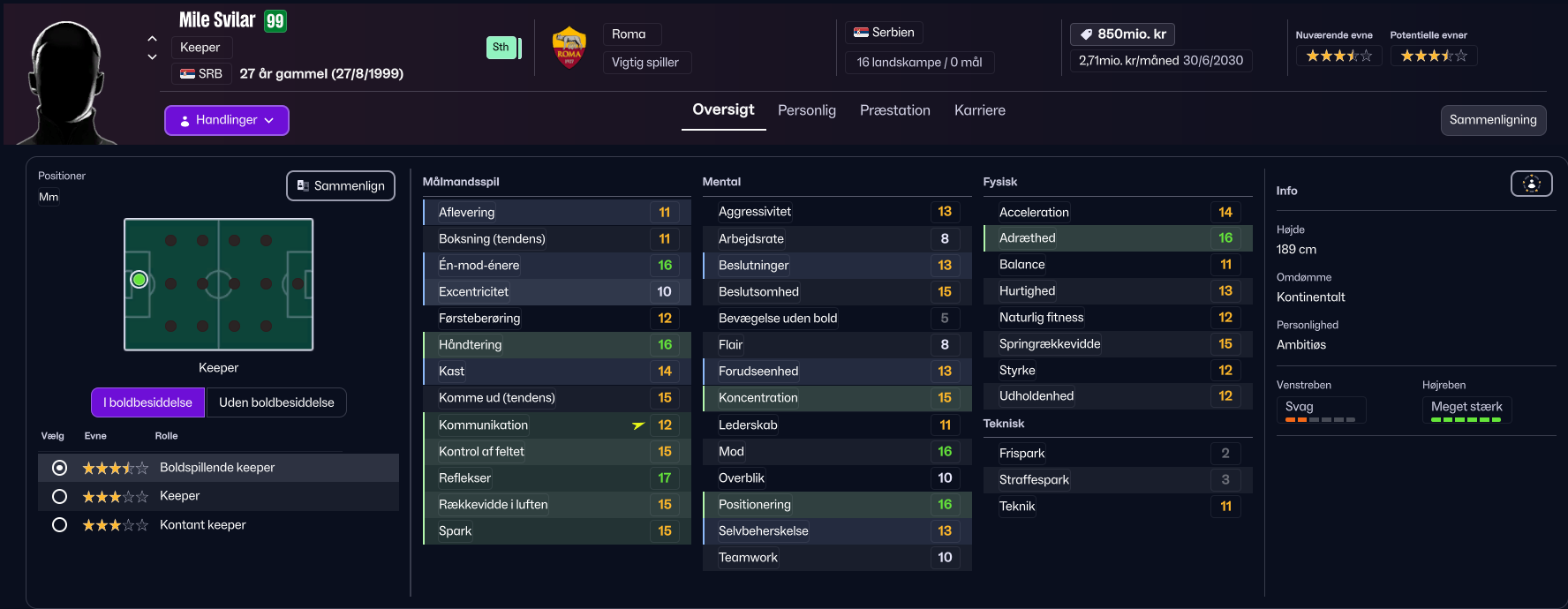1568x609 pixels.
Task: Click the current ability star rating
Action: pyautogui.click(x=1338, y=56)
